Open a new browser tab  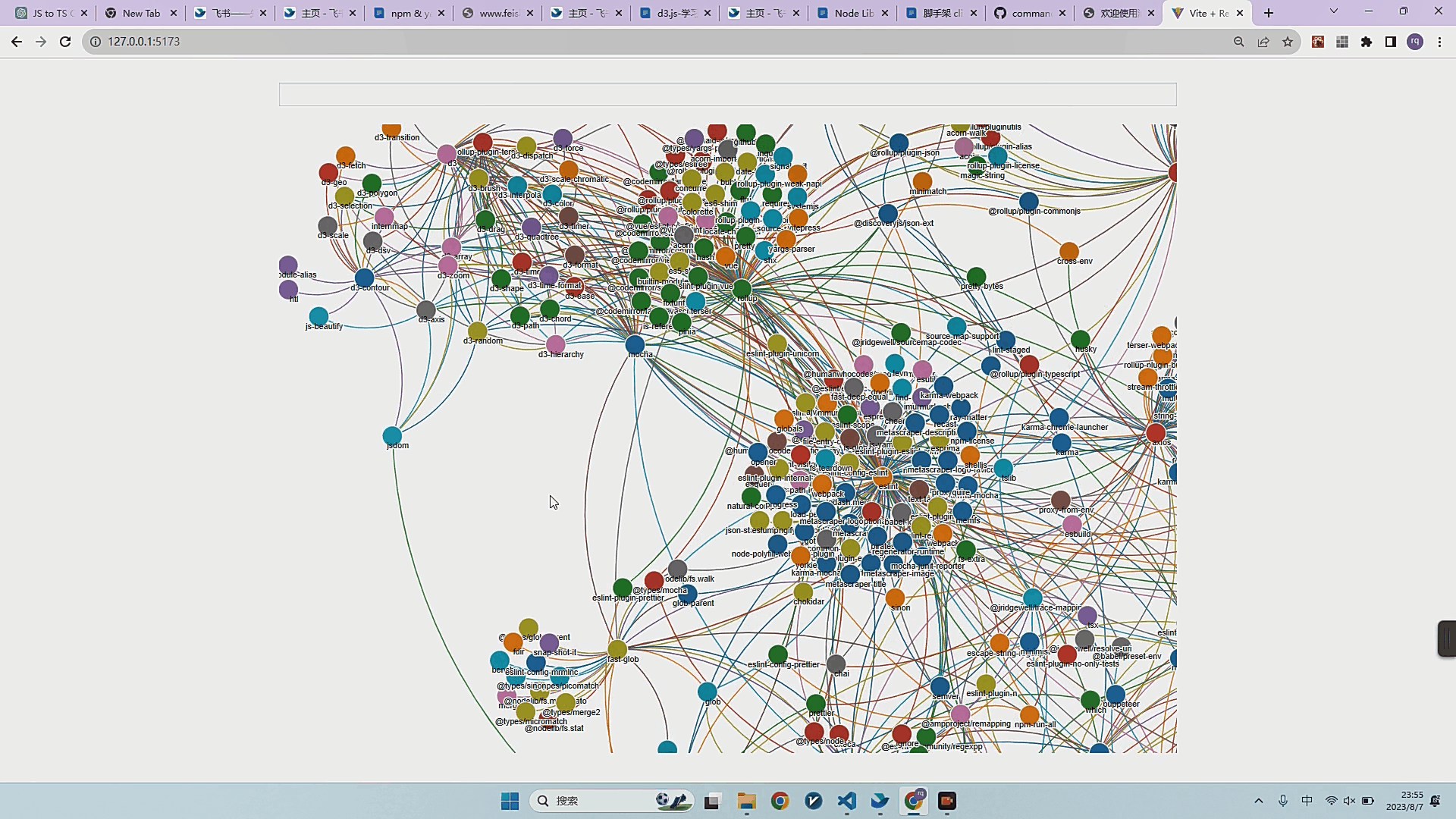[1269, 13]
